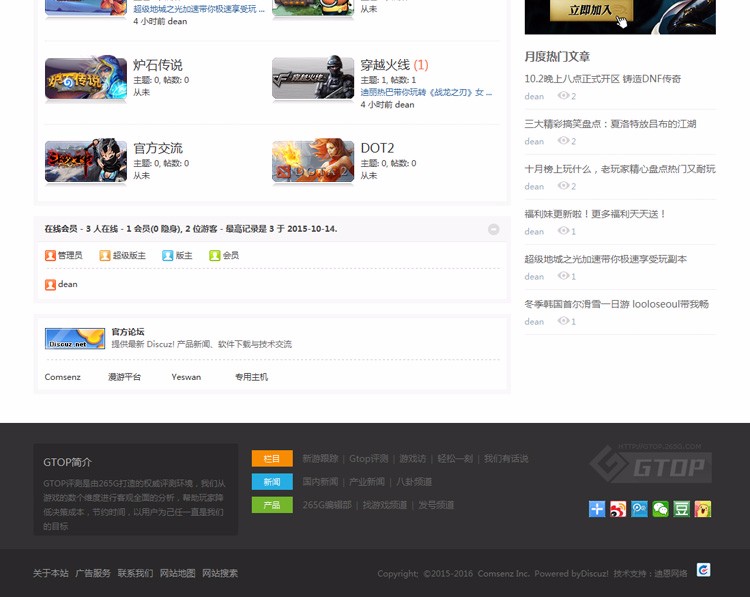Open the Yeswan friend link

186,377
